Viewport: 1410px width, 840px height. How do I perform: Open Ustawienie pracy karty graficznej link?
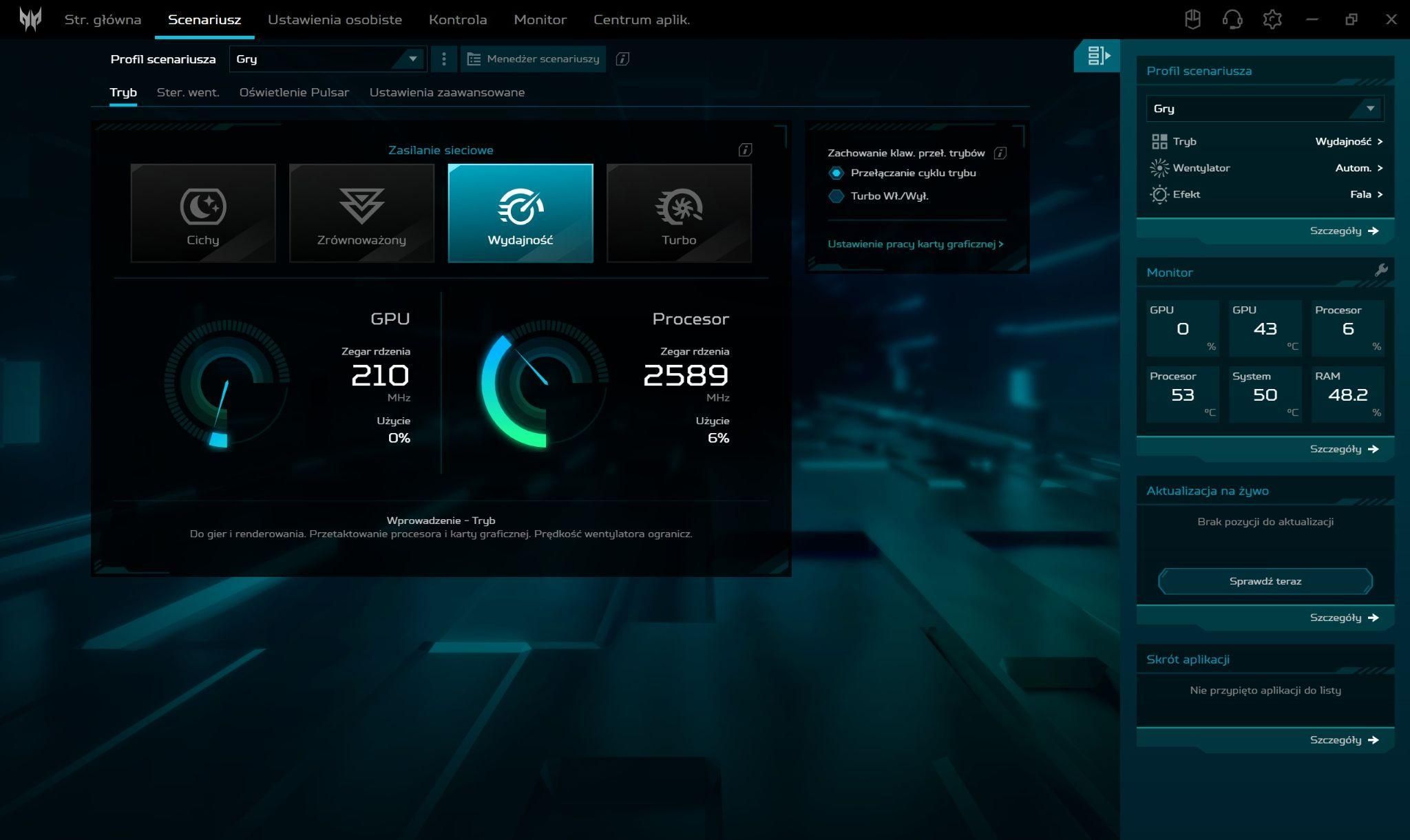(x=915, y=244)
